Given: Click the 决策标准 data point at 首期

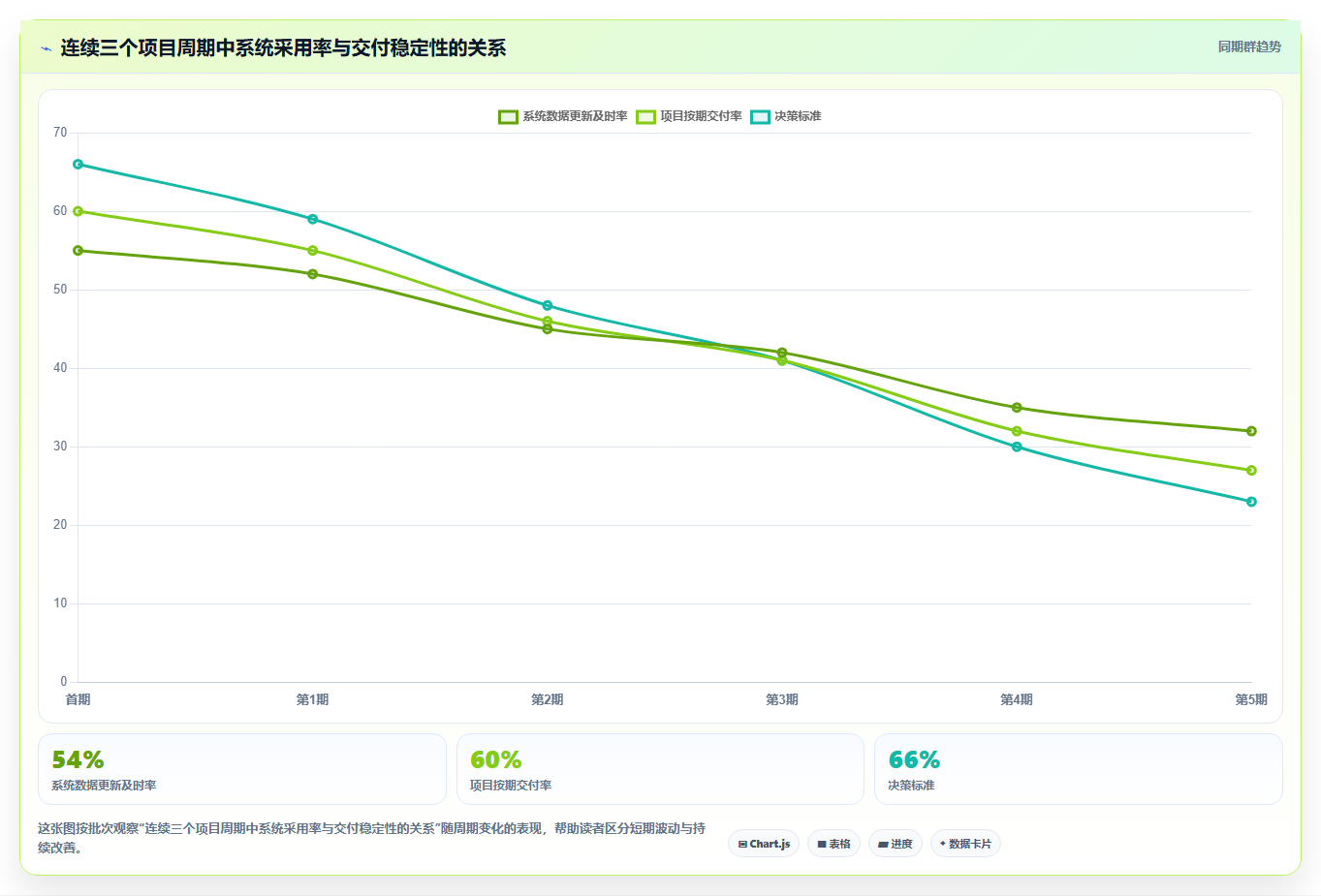Looking at the screenshot, I should (x=78, y=165).
